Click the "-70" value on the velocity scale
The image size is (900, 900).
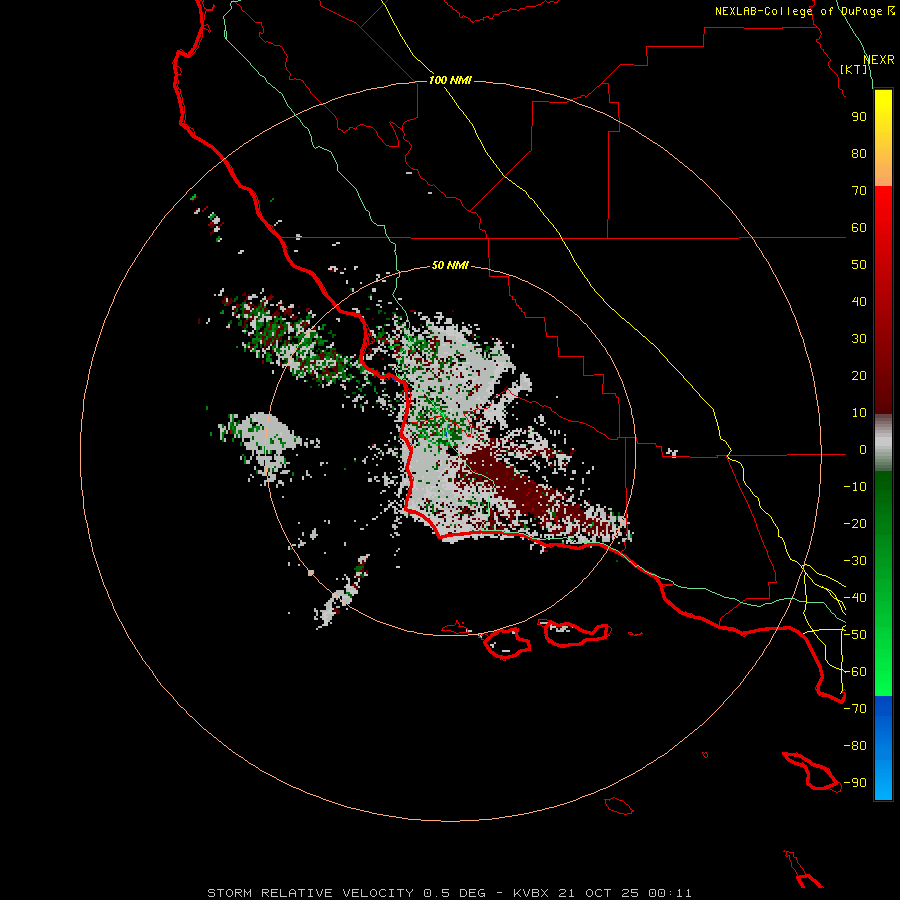point(855,709)
